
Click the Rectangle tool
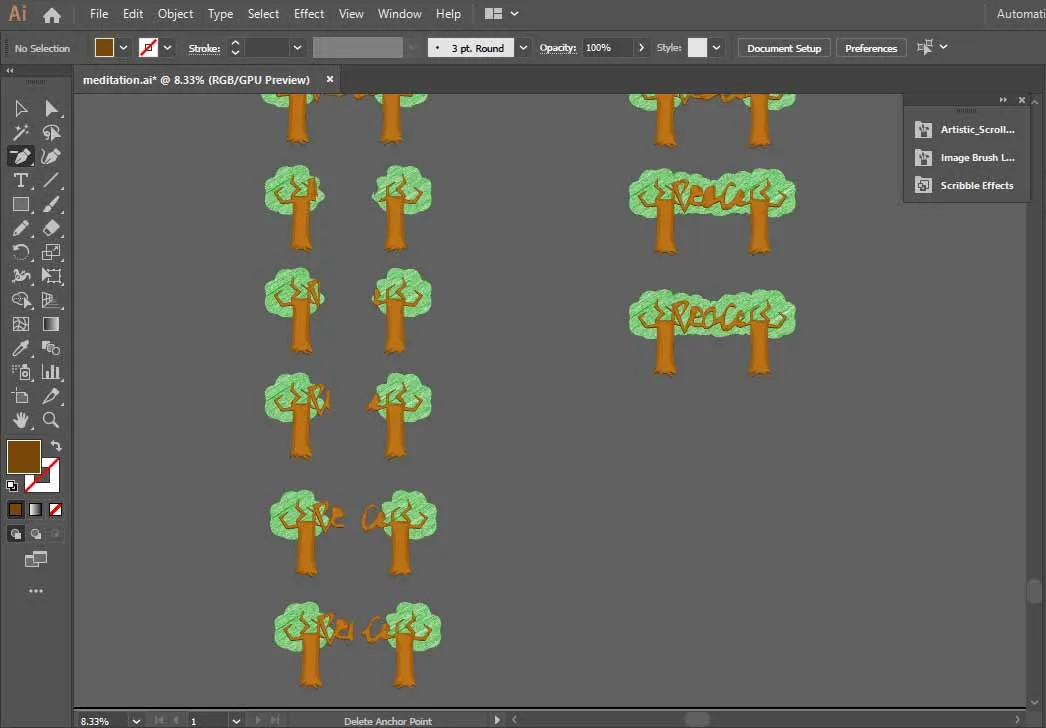click(x=20, y=204)
